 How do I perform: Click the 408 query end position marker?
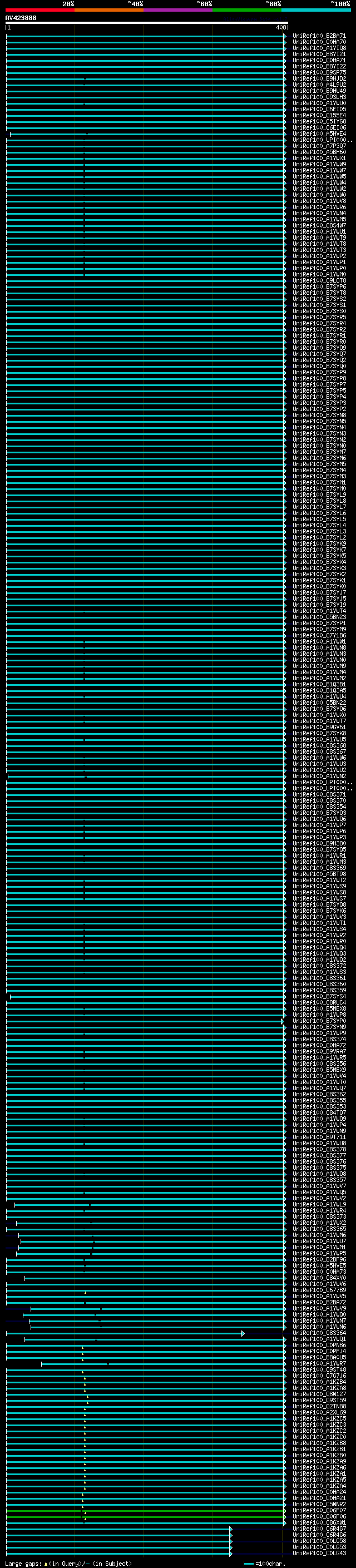point(280,27)
